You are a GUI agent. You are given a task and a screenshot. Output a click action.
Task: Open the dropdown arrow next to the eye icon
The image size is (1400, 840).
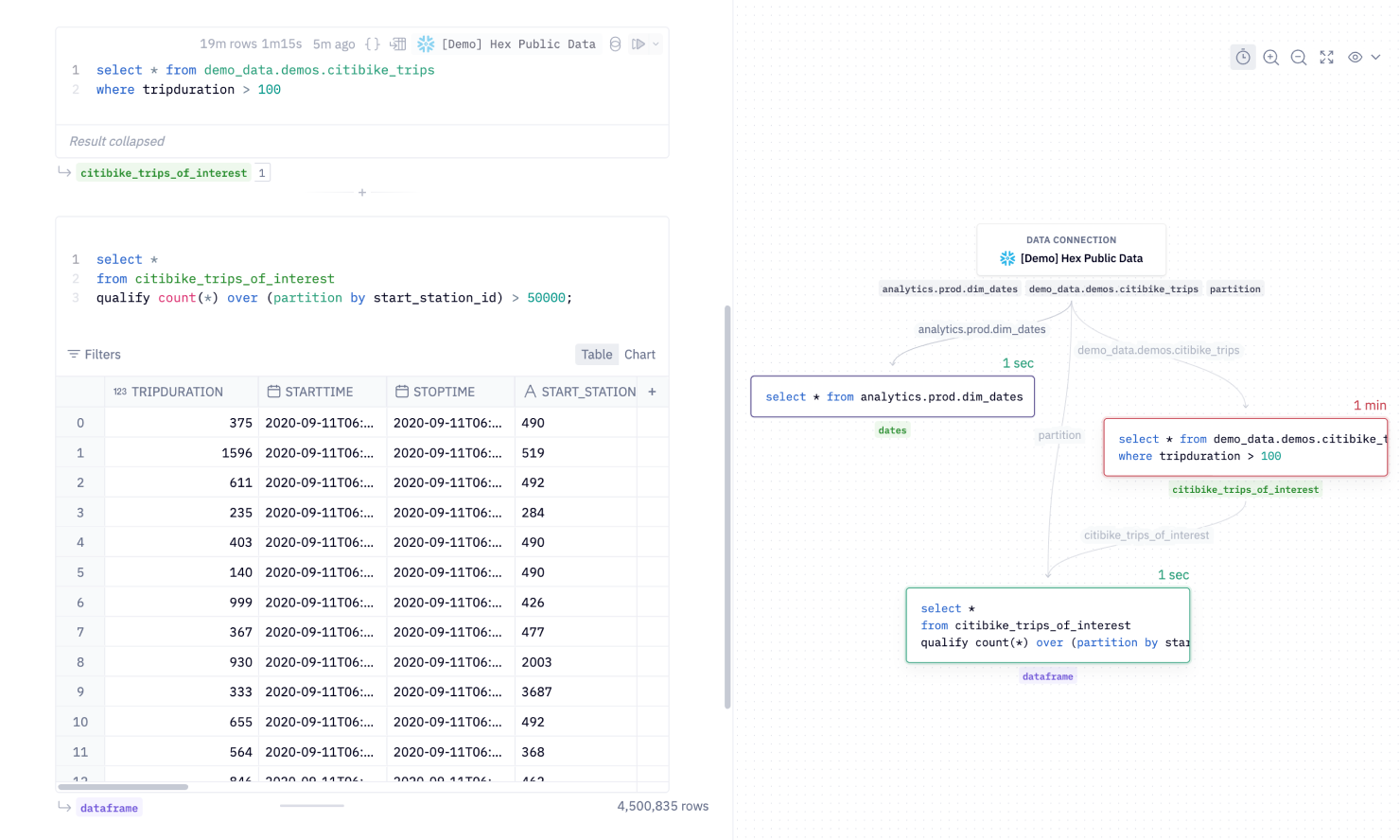1374,57
